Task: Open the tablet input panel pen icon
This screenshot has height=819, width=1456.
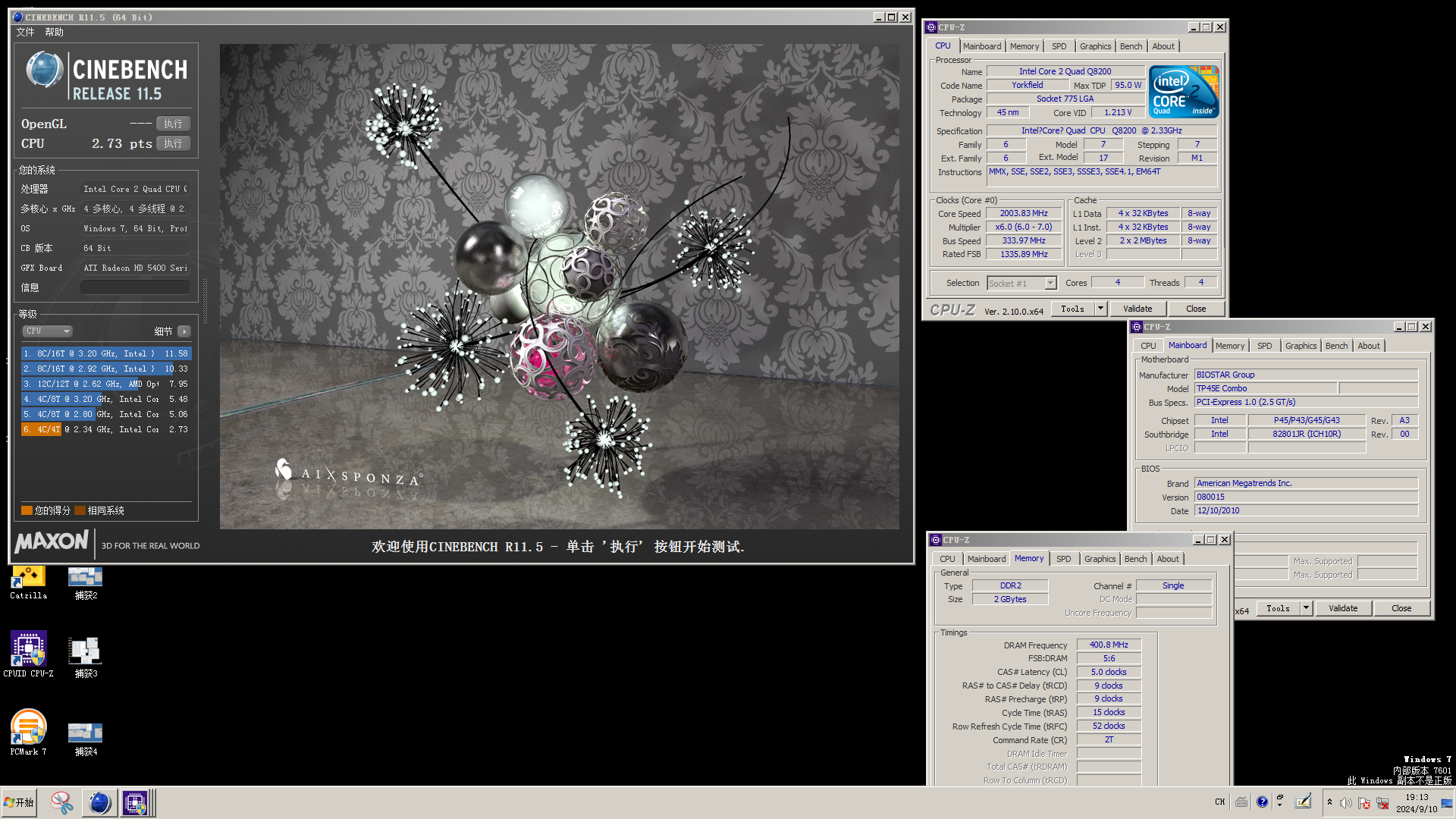Action: [x=1304, y=802]
